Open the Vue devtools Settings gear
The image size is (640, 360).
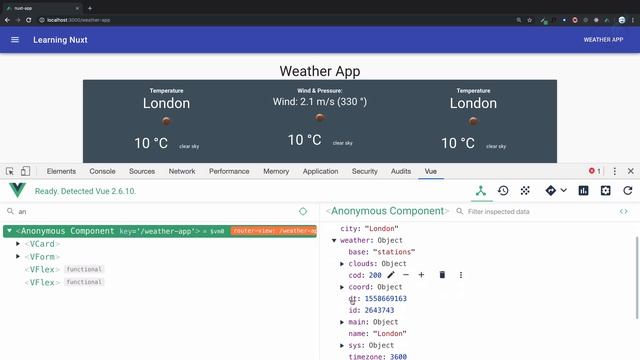(x=605, y=191)
